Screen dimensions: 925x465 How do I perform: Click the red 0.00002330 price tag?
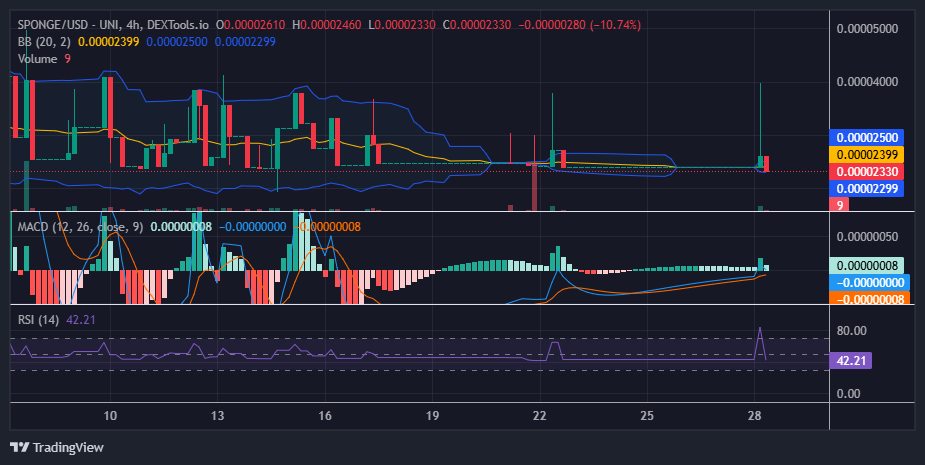pyautogui.click(x=867, y=172)
